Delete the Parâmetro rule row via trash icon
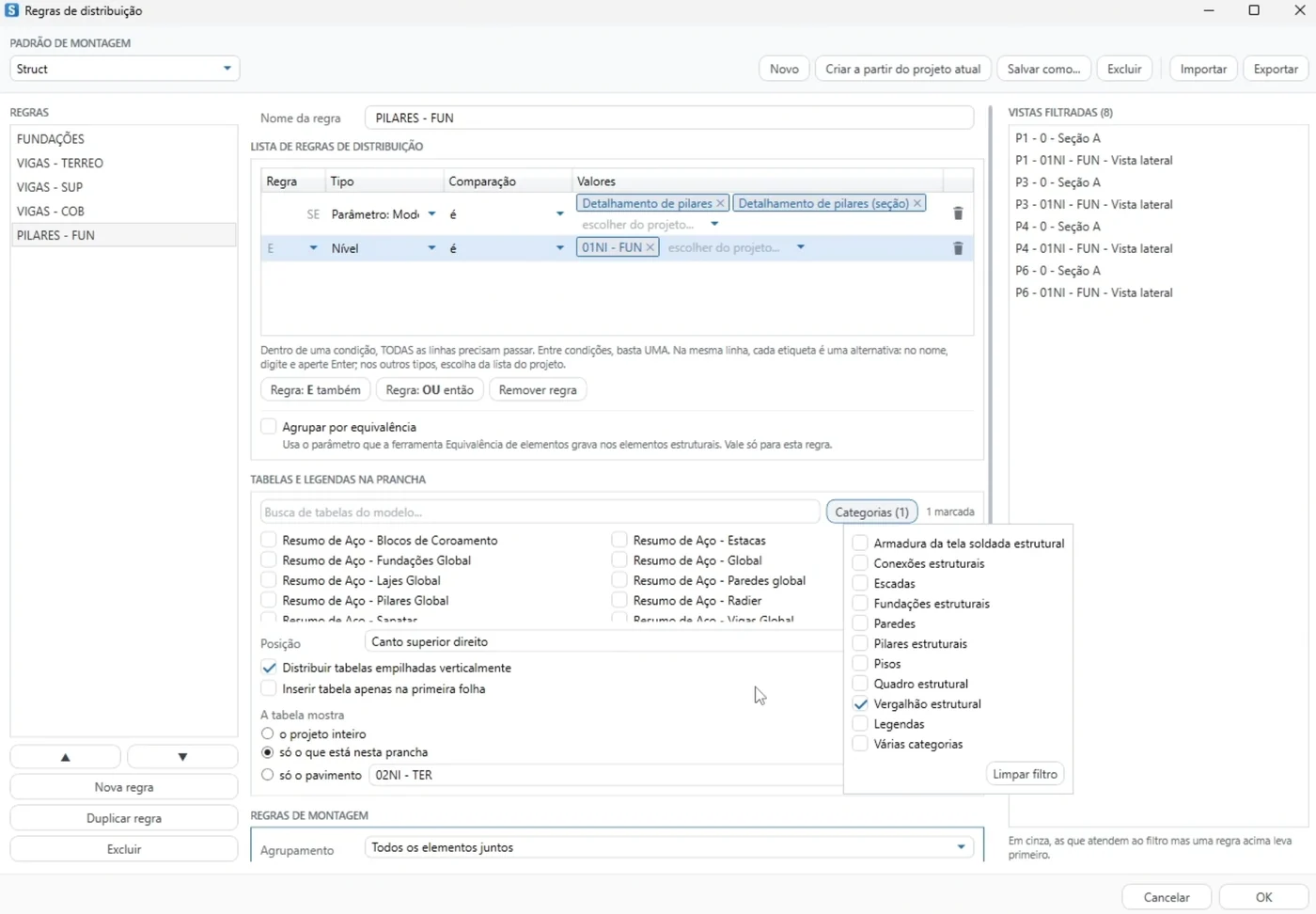 click(x=958, y=213)
